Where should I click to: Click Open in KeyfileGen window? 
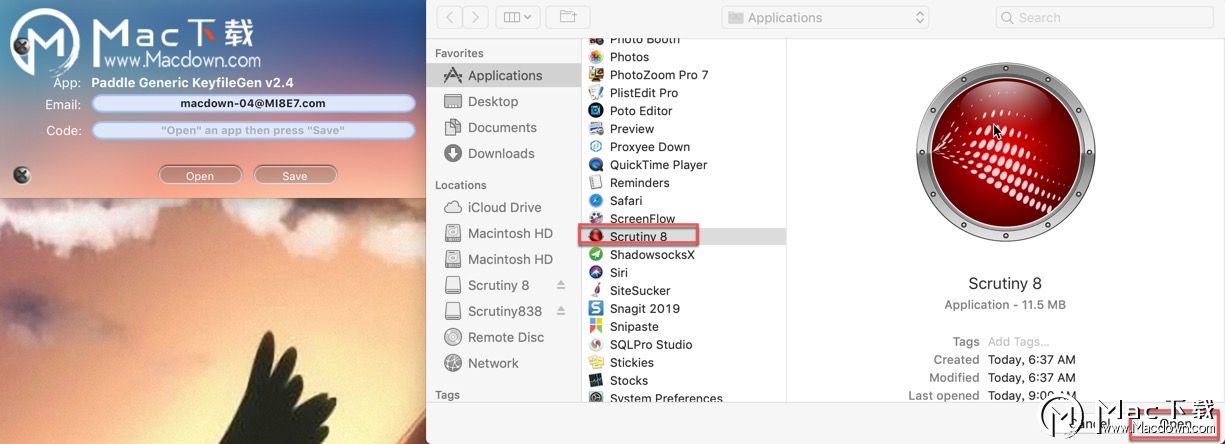[200, 175]
